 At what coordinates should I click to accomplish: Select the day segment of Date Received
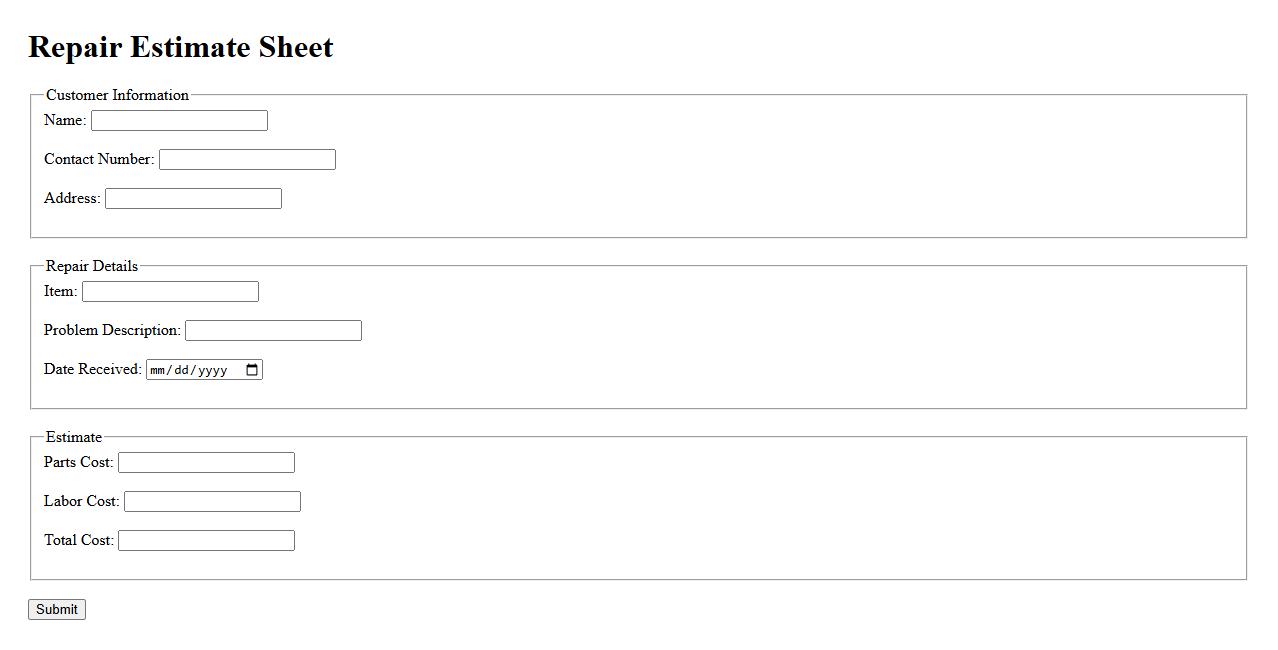pos(182,371)
